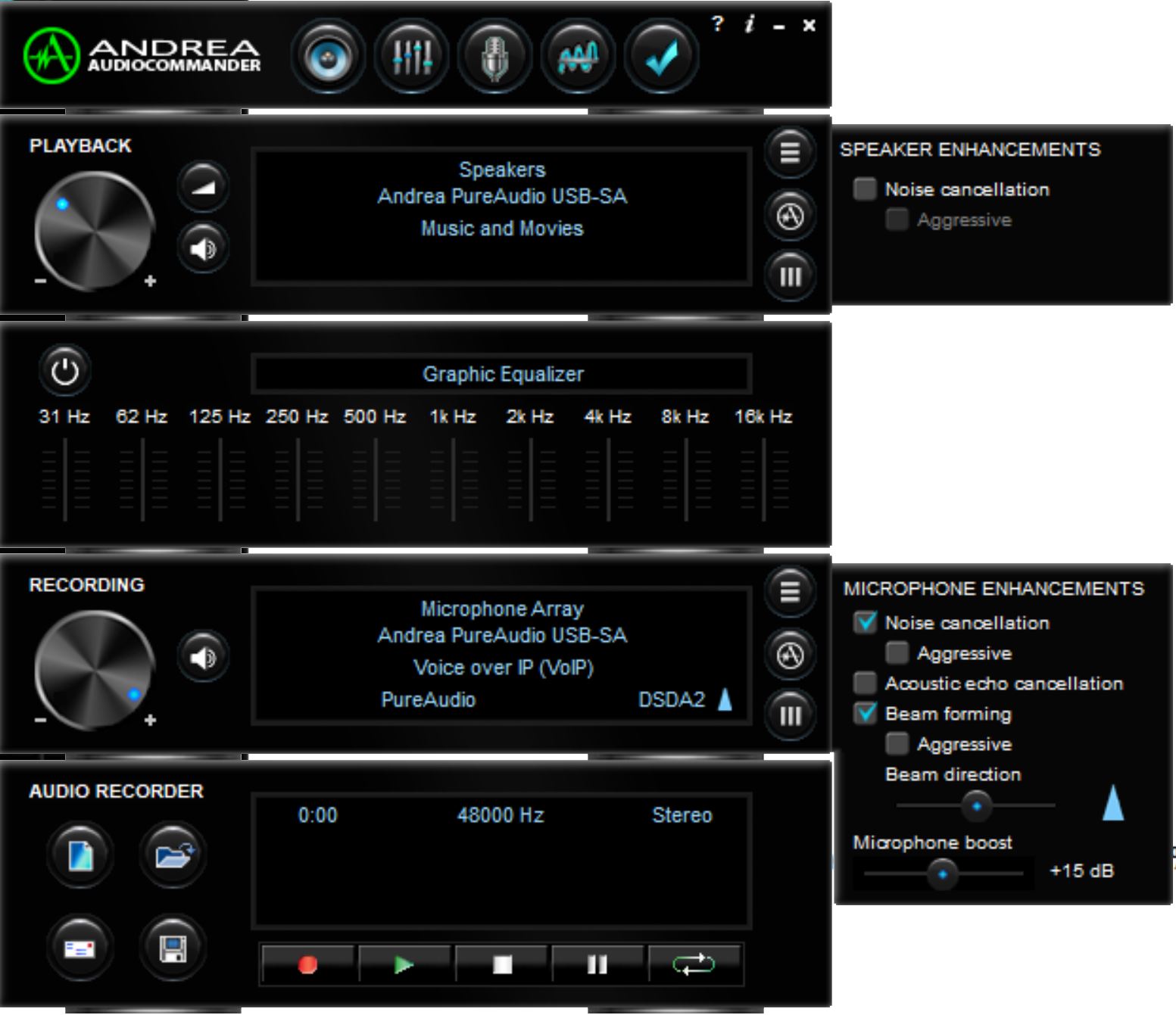Save recording using the floppy disk icon
The image size is (1176, 1015).
pos(173,948)
